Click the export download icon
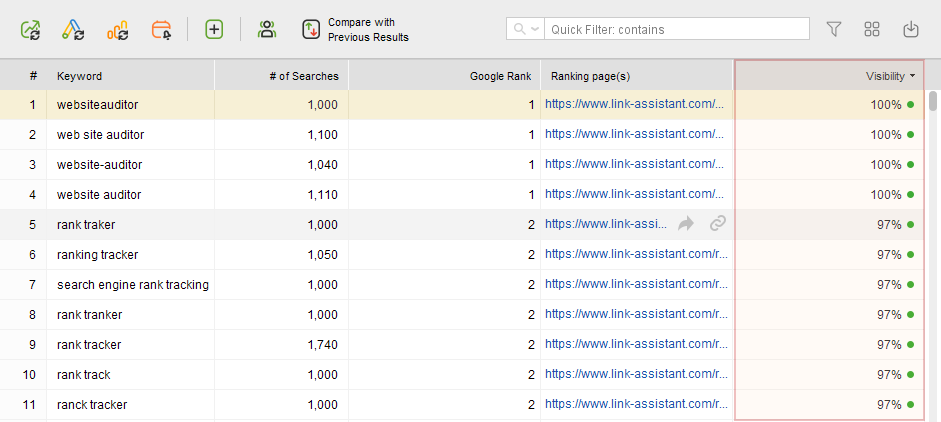The height and width of the screenshot is (422, 941). (x=910, y=30)
